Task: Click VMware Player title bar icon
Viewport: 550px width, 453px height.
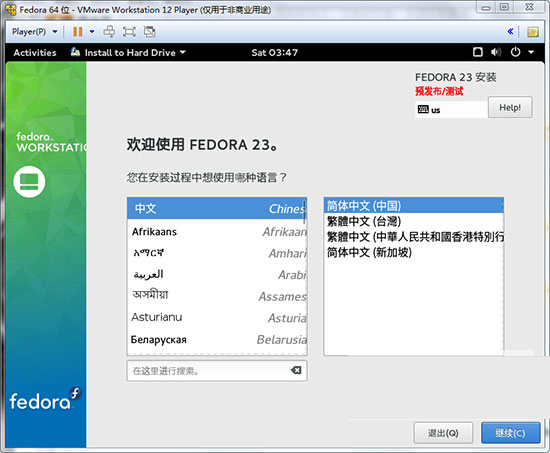Action: pyautogui.click(x=11, y=10)
